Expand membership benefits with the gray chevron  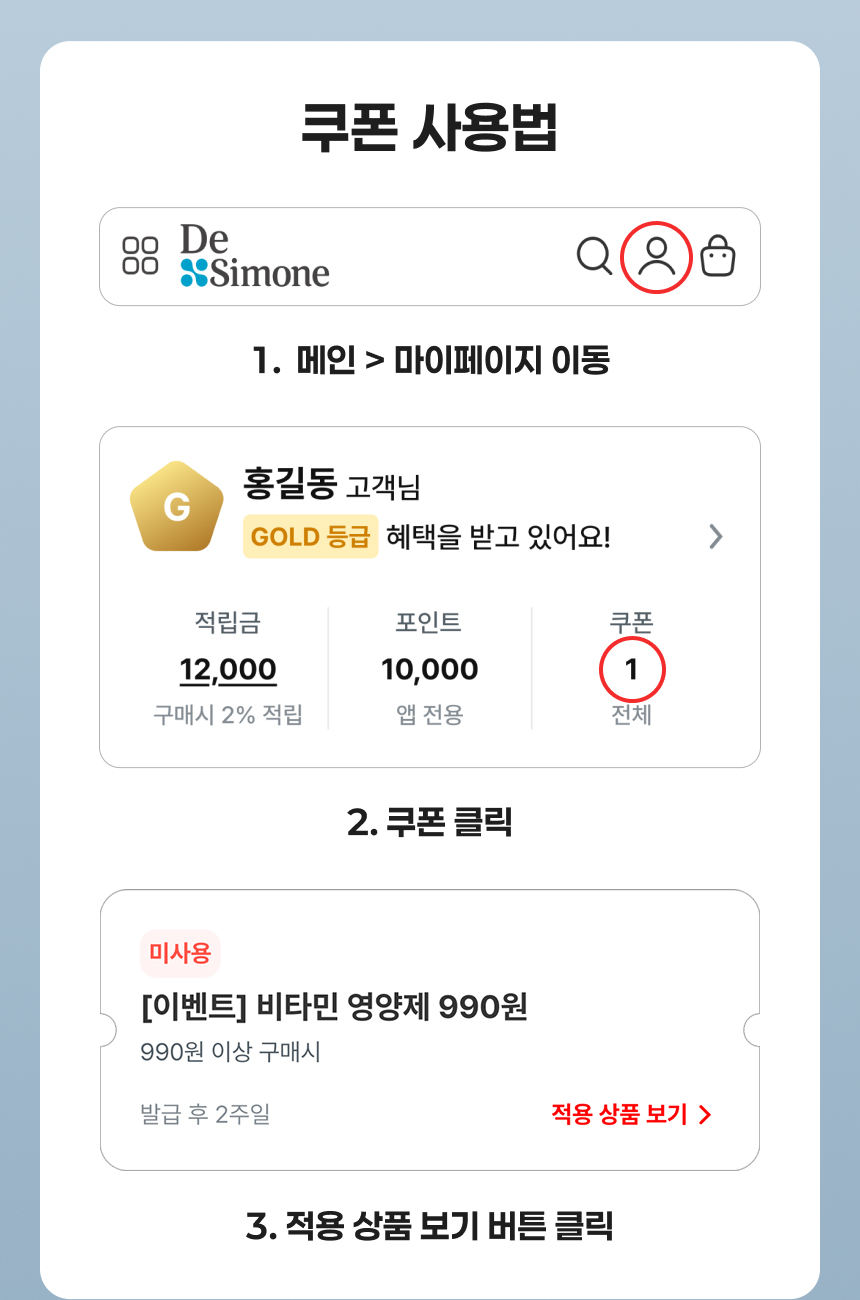715,537
